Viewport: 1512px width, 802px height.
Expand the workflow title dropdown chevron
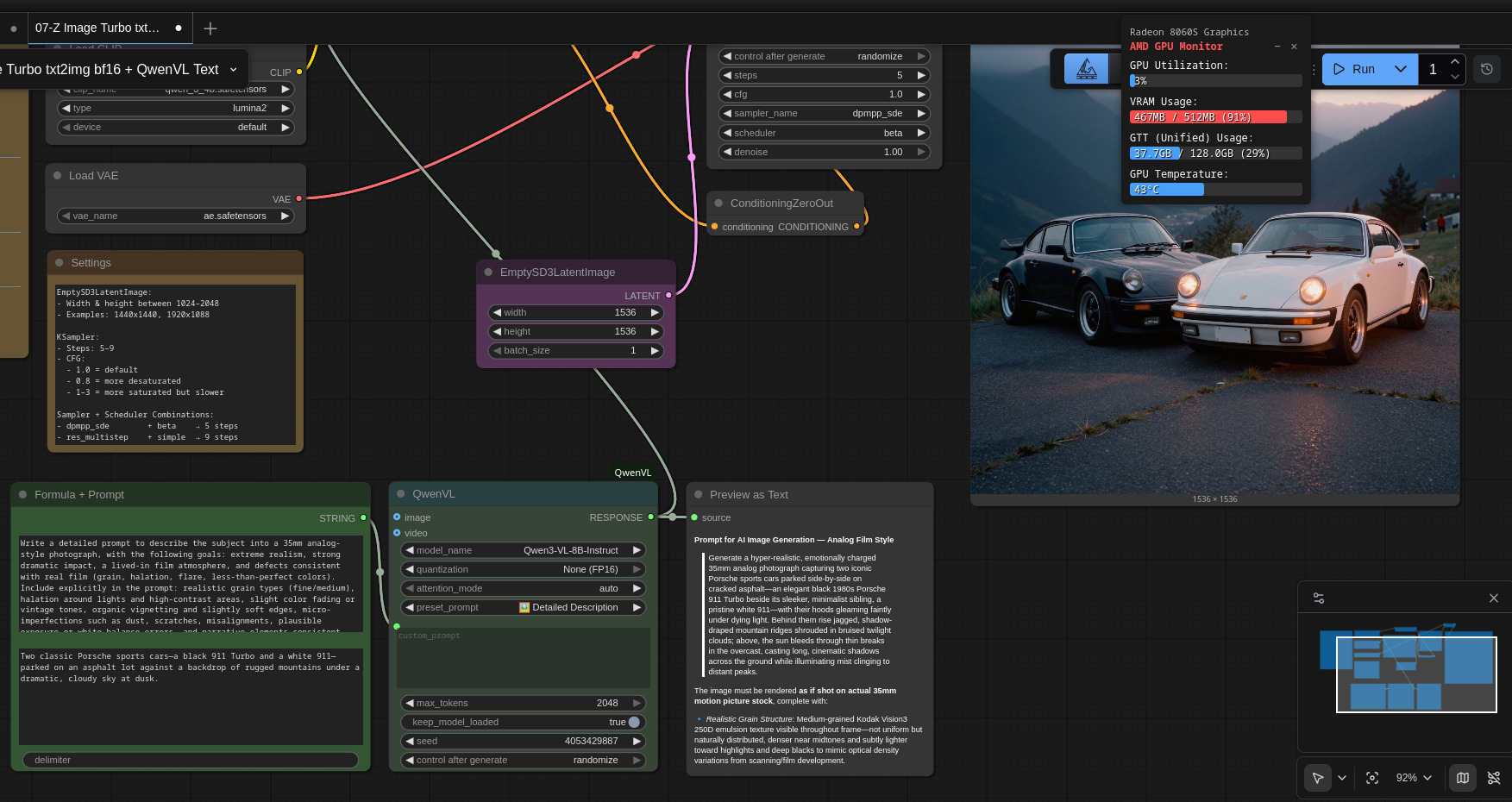[x=233, y=70]
